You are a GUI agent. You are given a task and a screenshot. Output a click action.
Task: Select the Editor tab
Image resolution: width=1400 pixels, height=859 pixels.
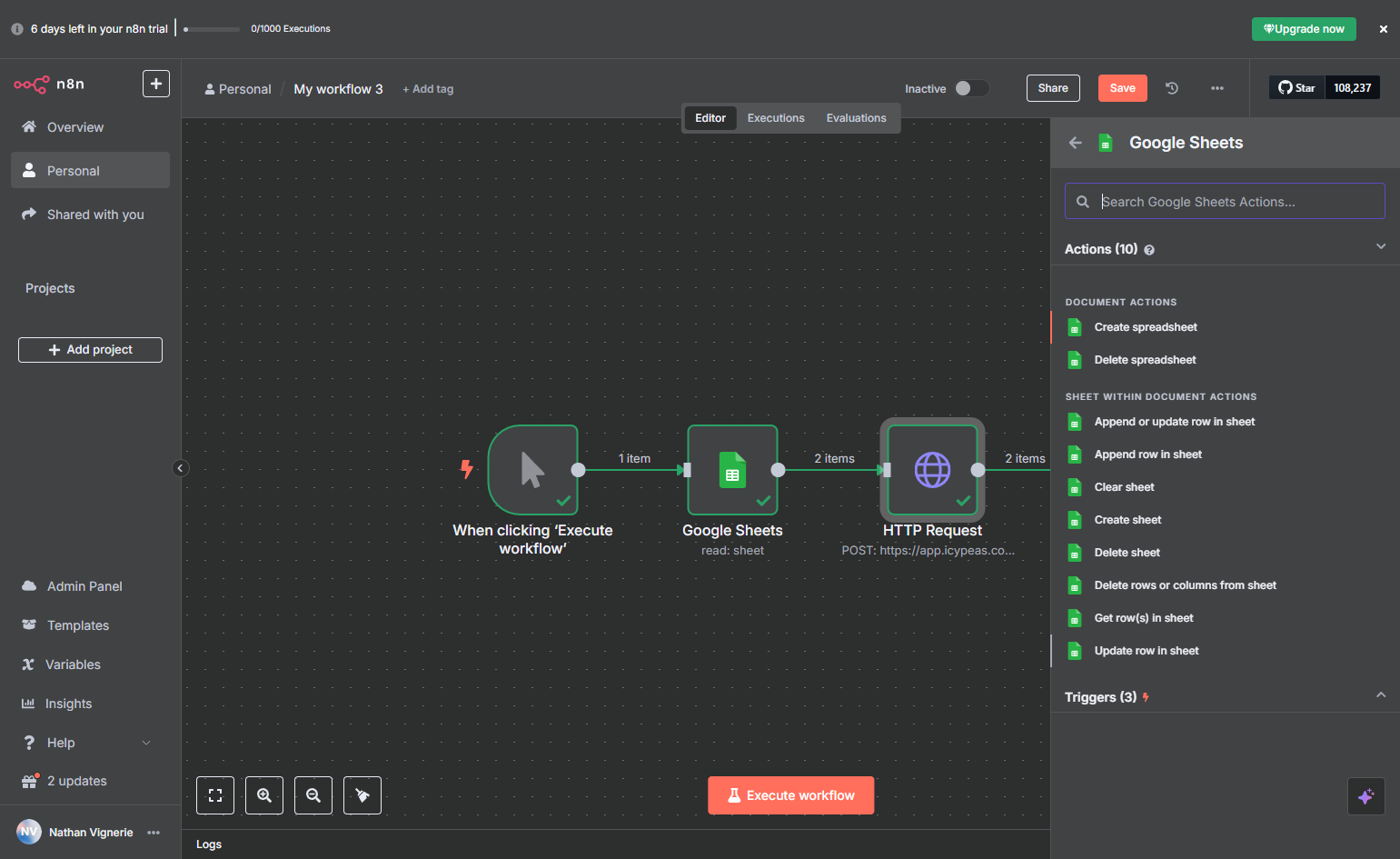point(710,118)
